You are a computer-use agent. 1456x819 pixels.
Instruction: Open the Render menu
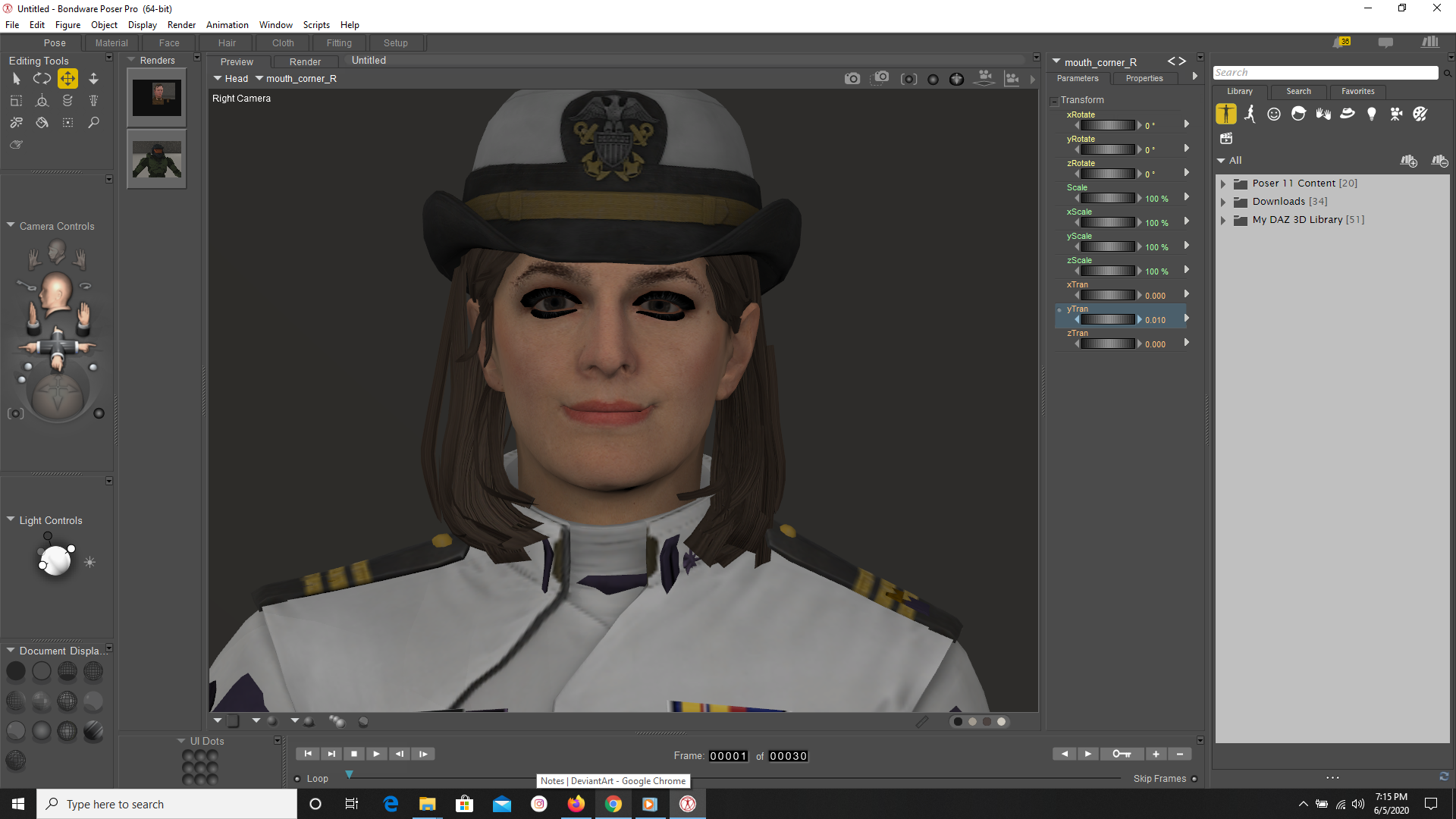pyautogui.click(x=181, y=24)
